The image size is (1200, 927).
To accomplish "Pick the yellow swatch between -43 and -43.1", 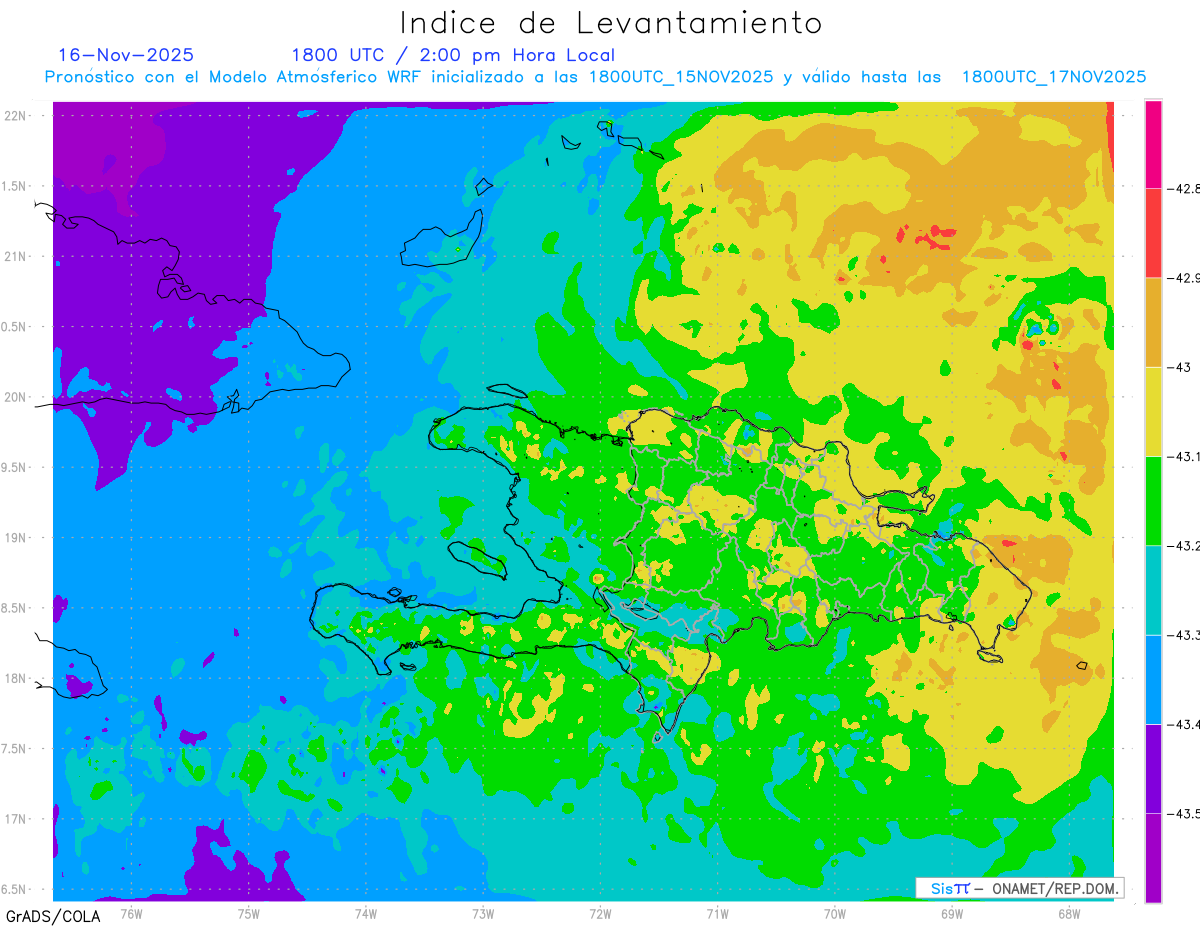I will click(x=1153, y=411).
